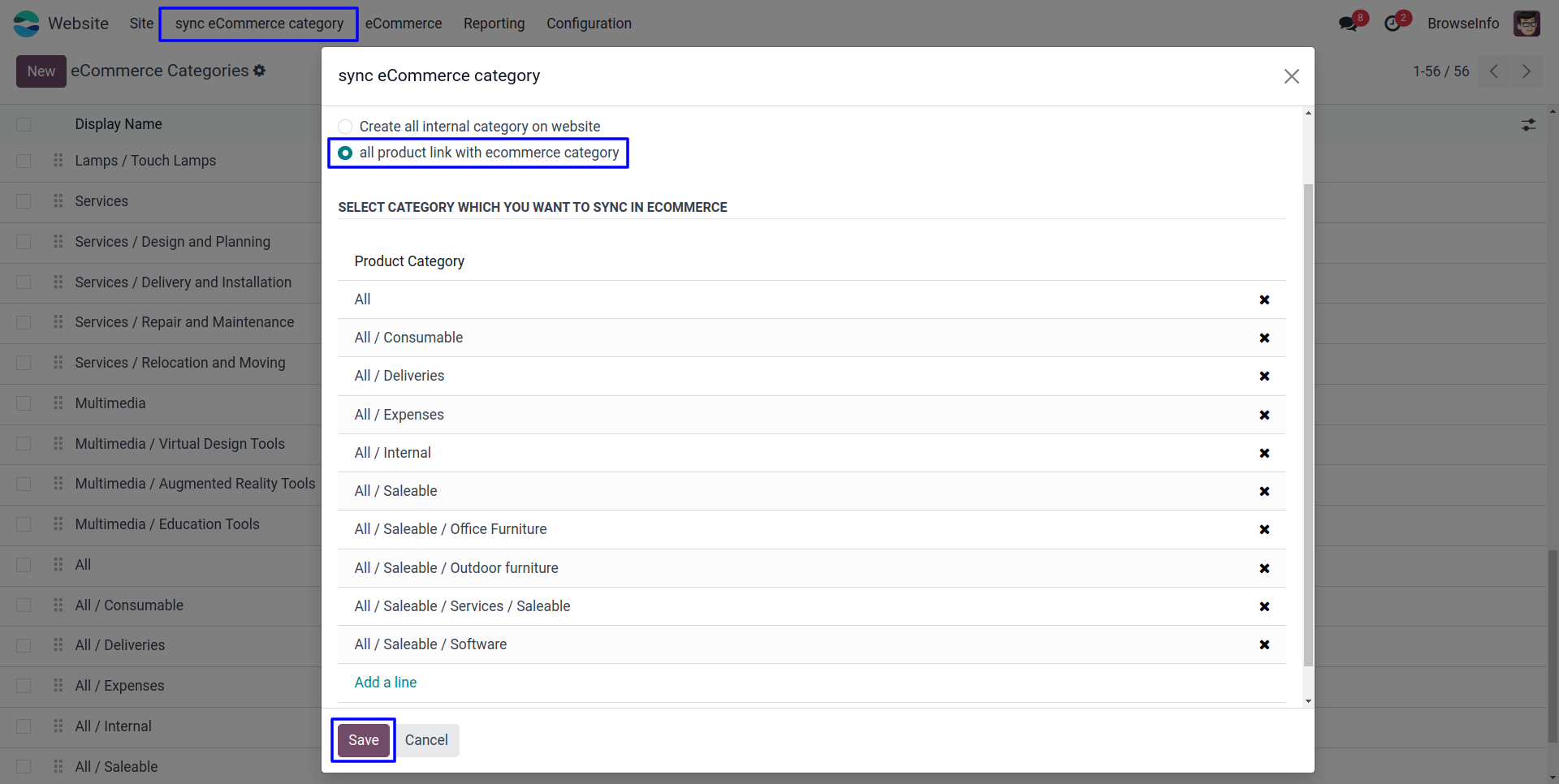The width and height of the screenshot is (1559, 784).
Task: Save the sync category dialog
Action: coord(363,740)
